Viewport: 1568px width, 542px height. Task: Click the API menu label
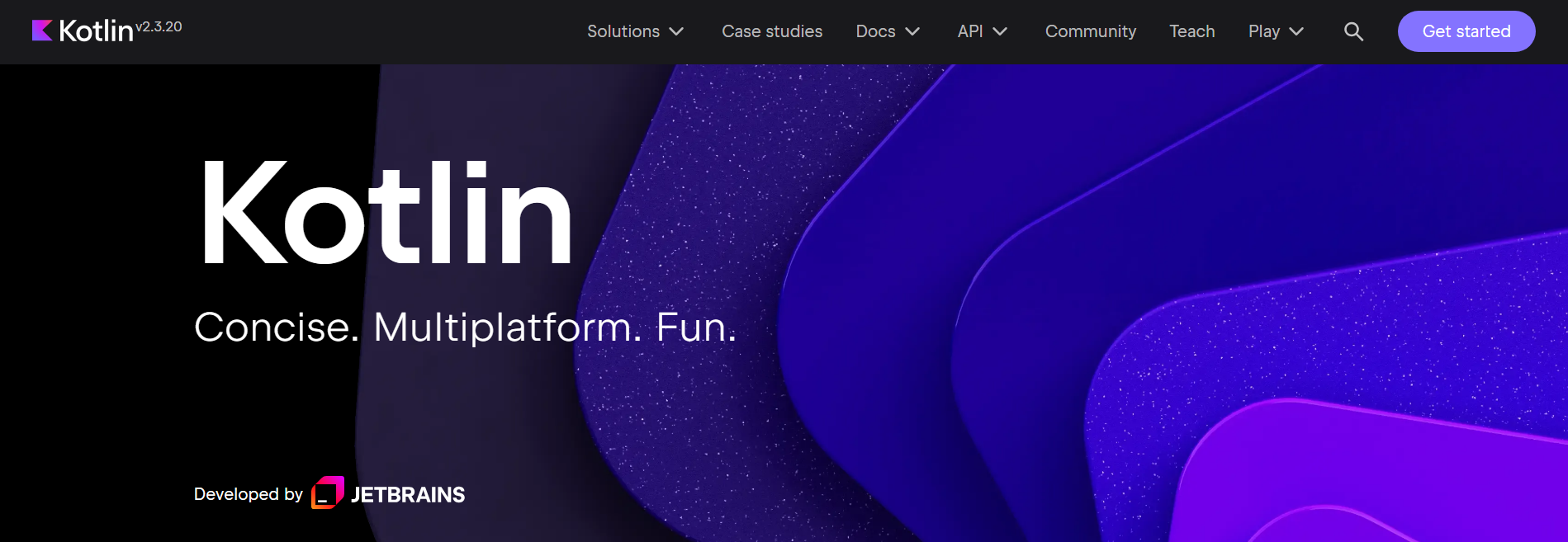pos(969,31)
